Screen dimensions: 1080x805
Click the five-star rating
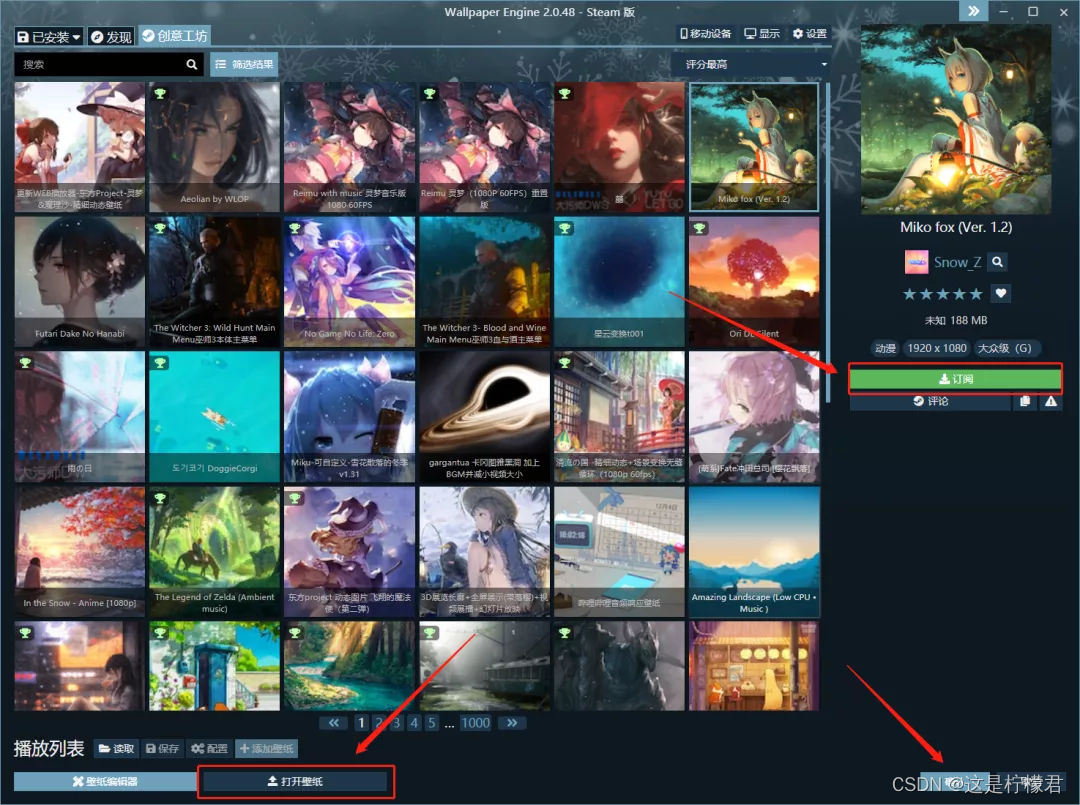(942, 294)
